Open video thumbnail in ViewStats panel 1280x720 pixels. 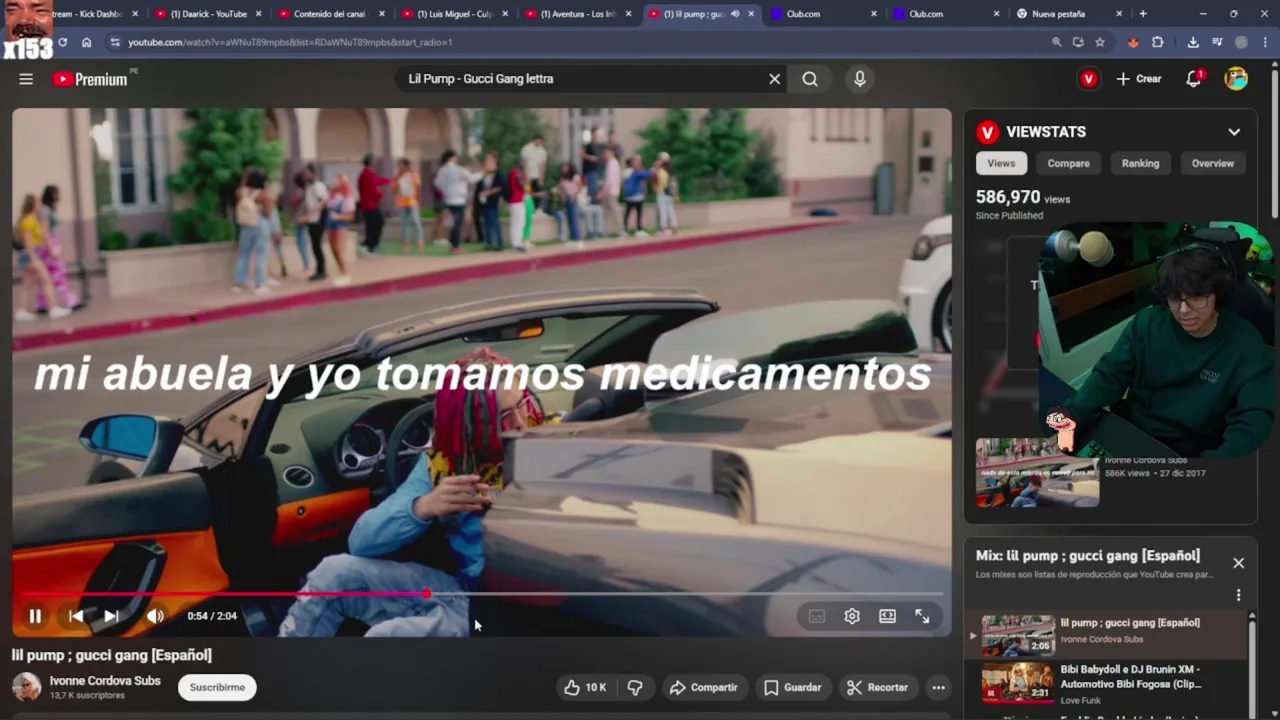[x=1037, y=473]
